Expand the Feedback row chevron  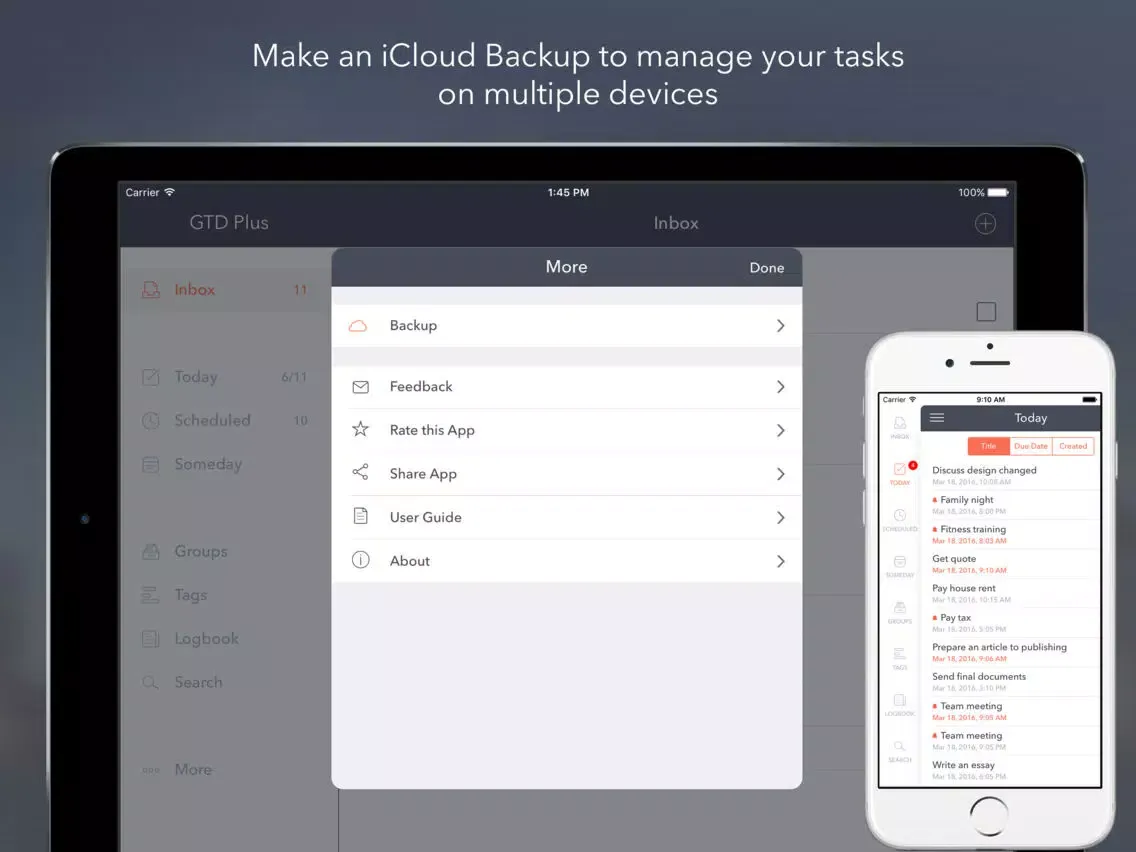tap(780, 387)
